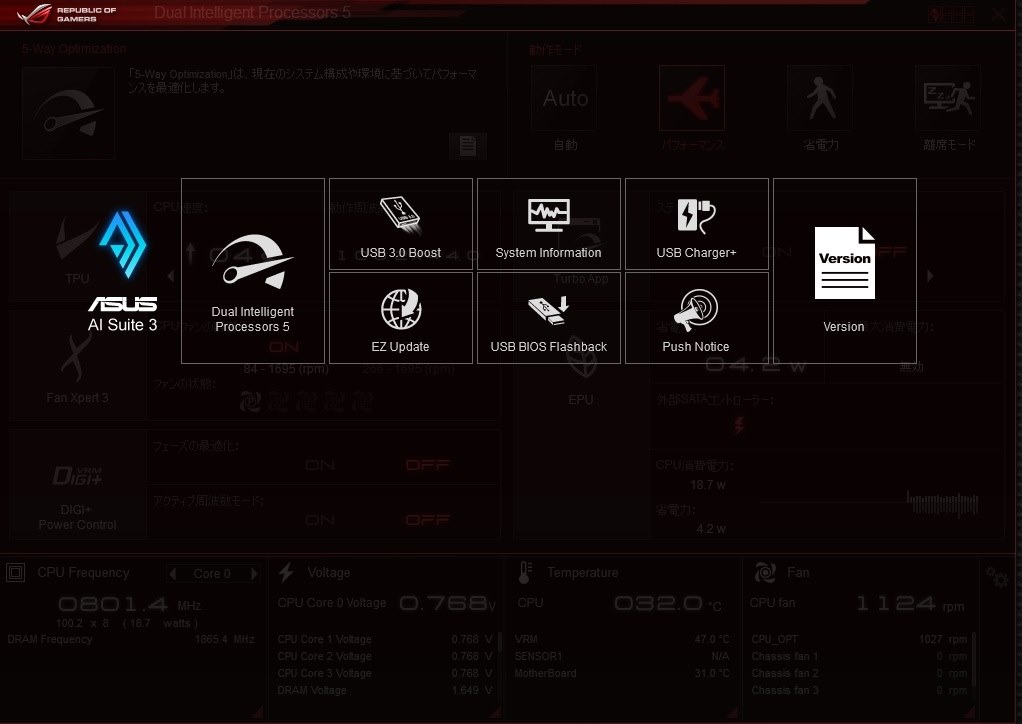Click the Fan list scrollbar

click(974, 658)
